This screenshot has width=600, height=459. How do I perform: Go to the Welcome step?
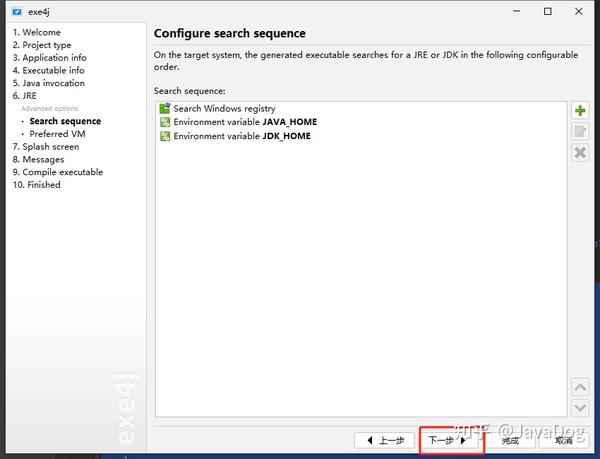pos(37,32)
